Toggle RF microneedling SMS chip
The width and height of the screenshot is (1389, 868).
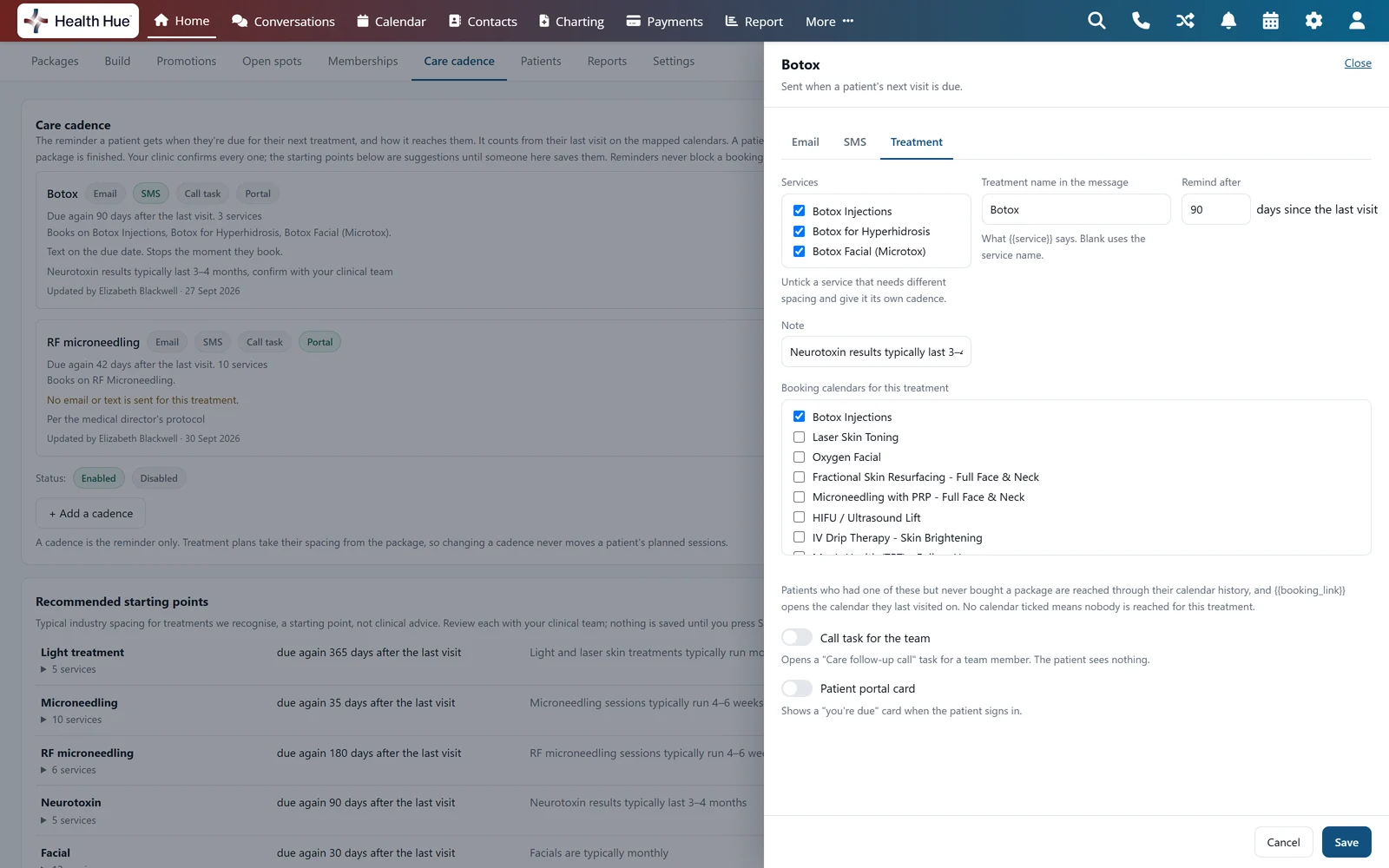point(213,342)
